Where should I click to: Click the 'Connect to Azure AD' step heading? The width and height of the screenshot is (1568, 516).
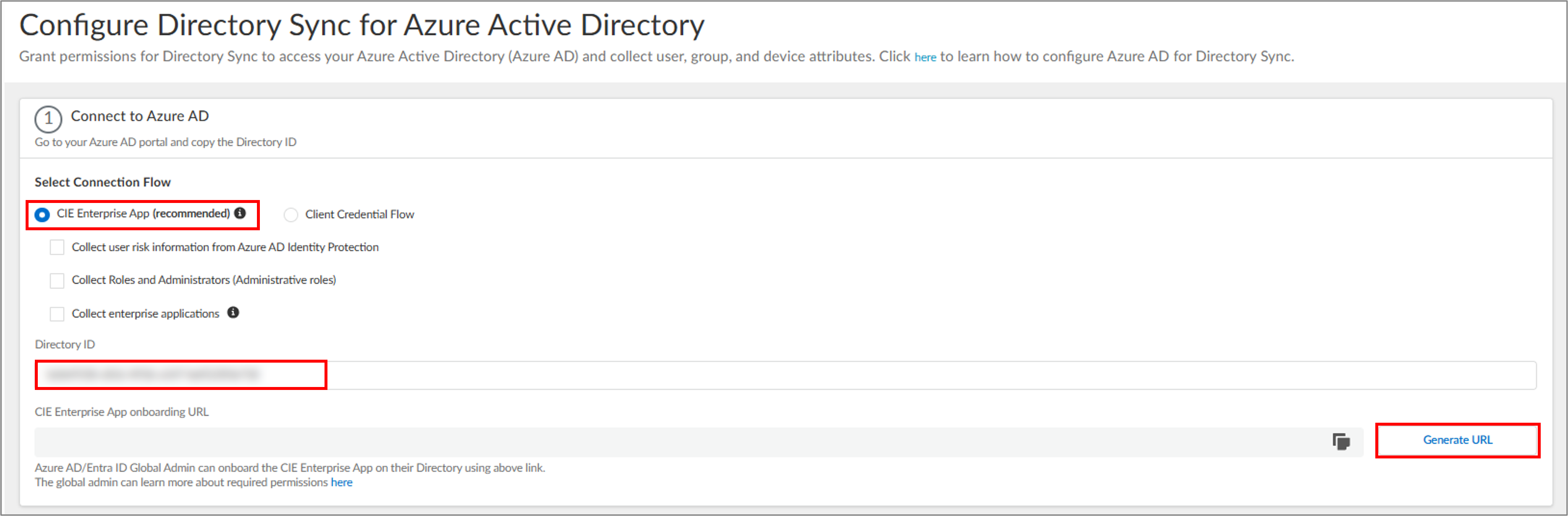(x=139, y=116)
